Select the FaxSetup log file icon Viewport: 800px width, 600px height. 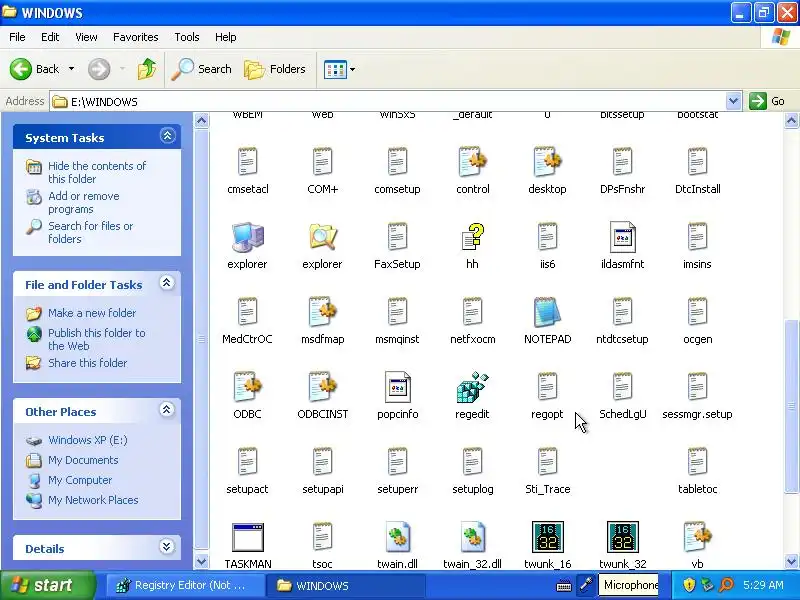point(397,237)
